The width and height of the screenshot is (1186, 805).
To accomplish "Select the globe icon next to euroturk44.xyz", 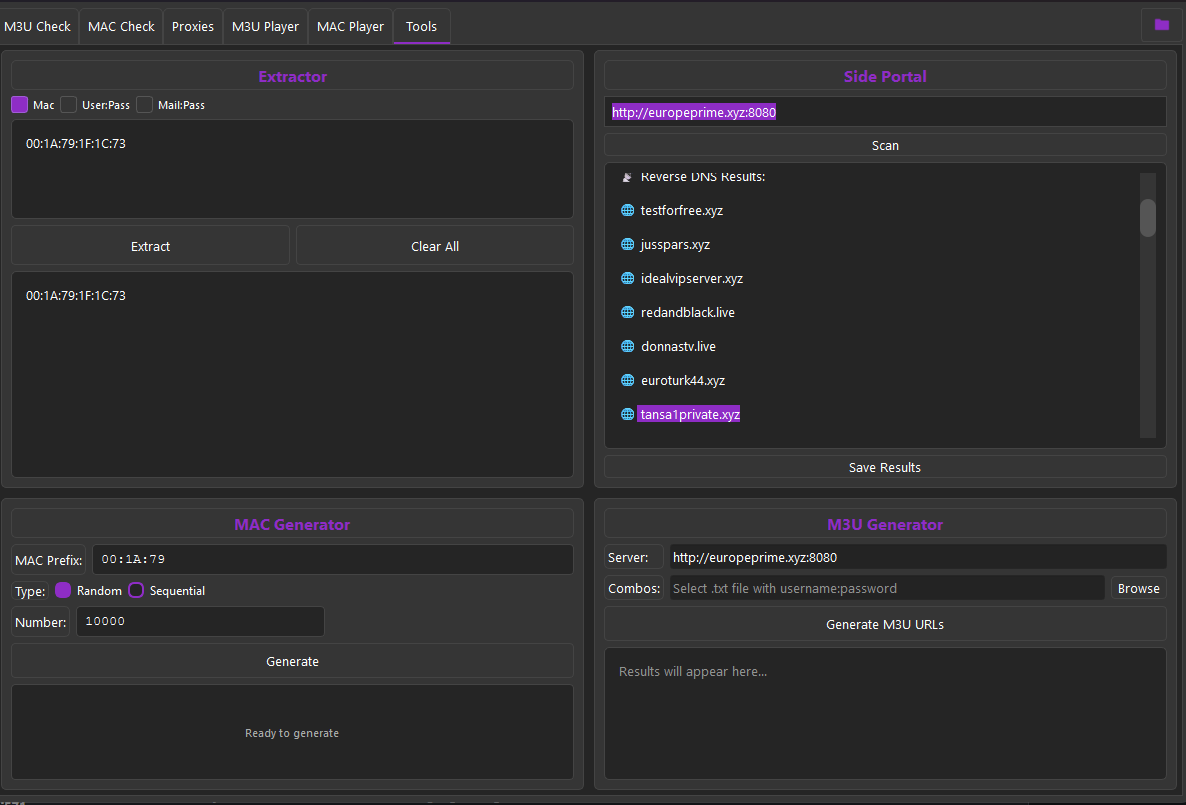I will click(x=626, y=380).
